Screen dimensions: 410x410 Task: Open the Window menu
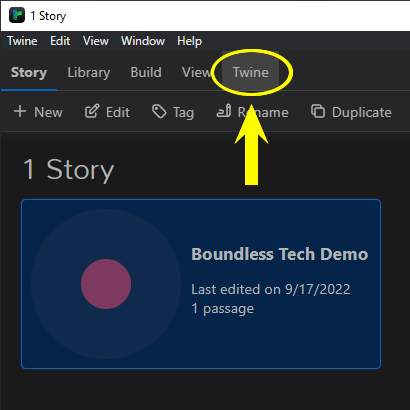coord(143,41)
